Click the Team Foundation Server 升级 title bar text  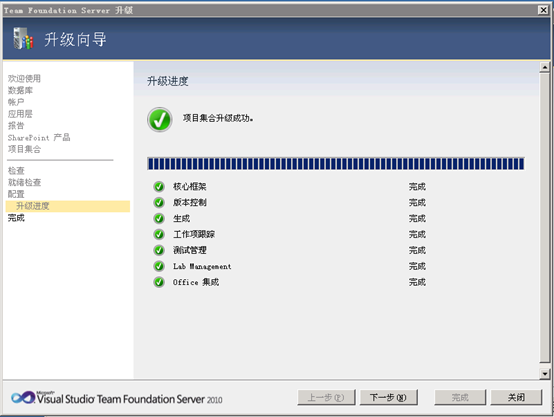(x=68, y=10)
